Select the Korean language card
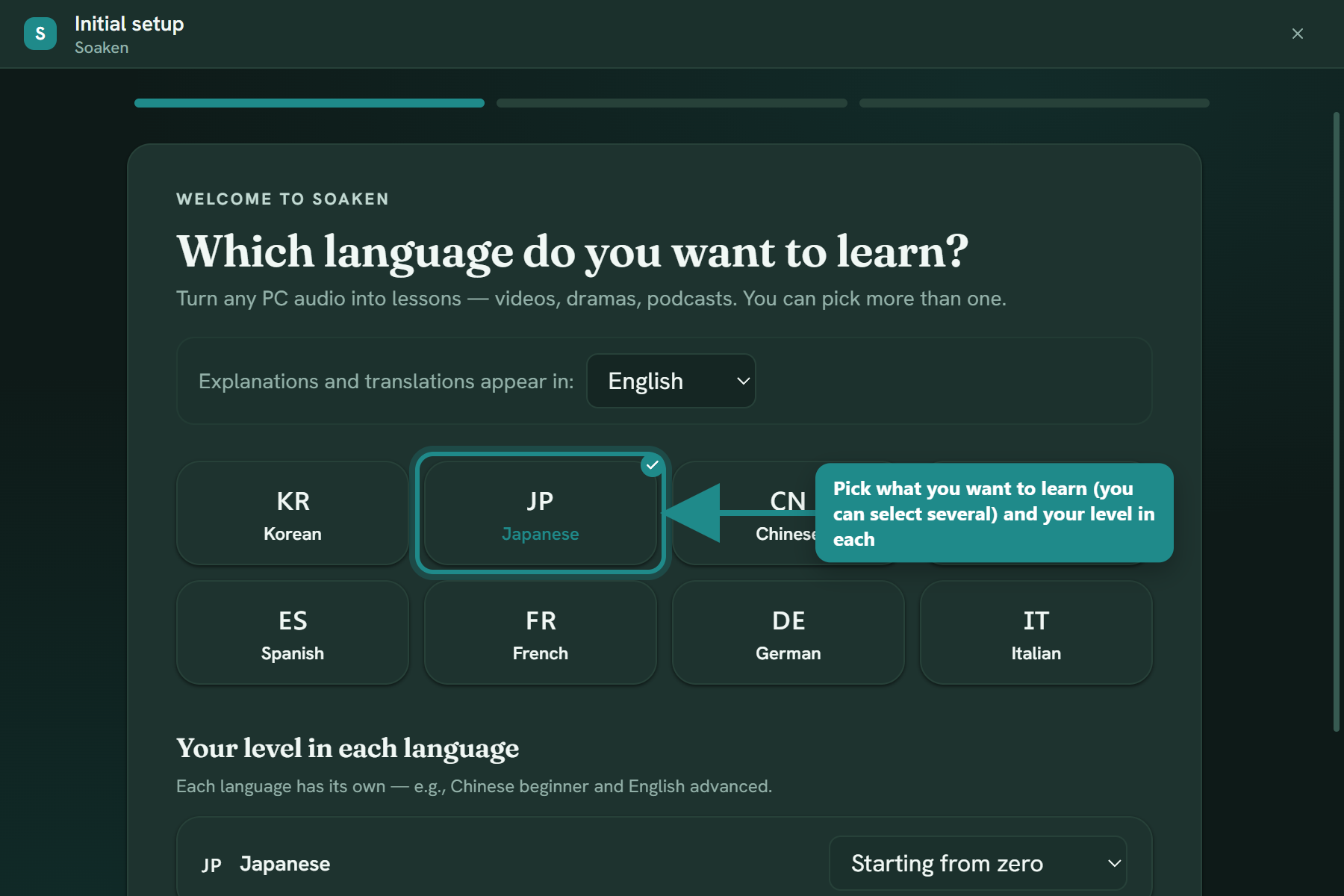 pos(293,513)
